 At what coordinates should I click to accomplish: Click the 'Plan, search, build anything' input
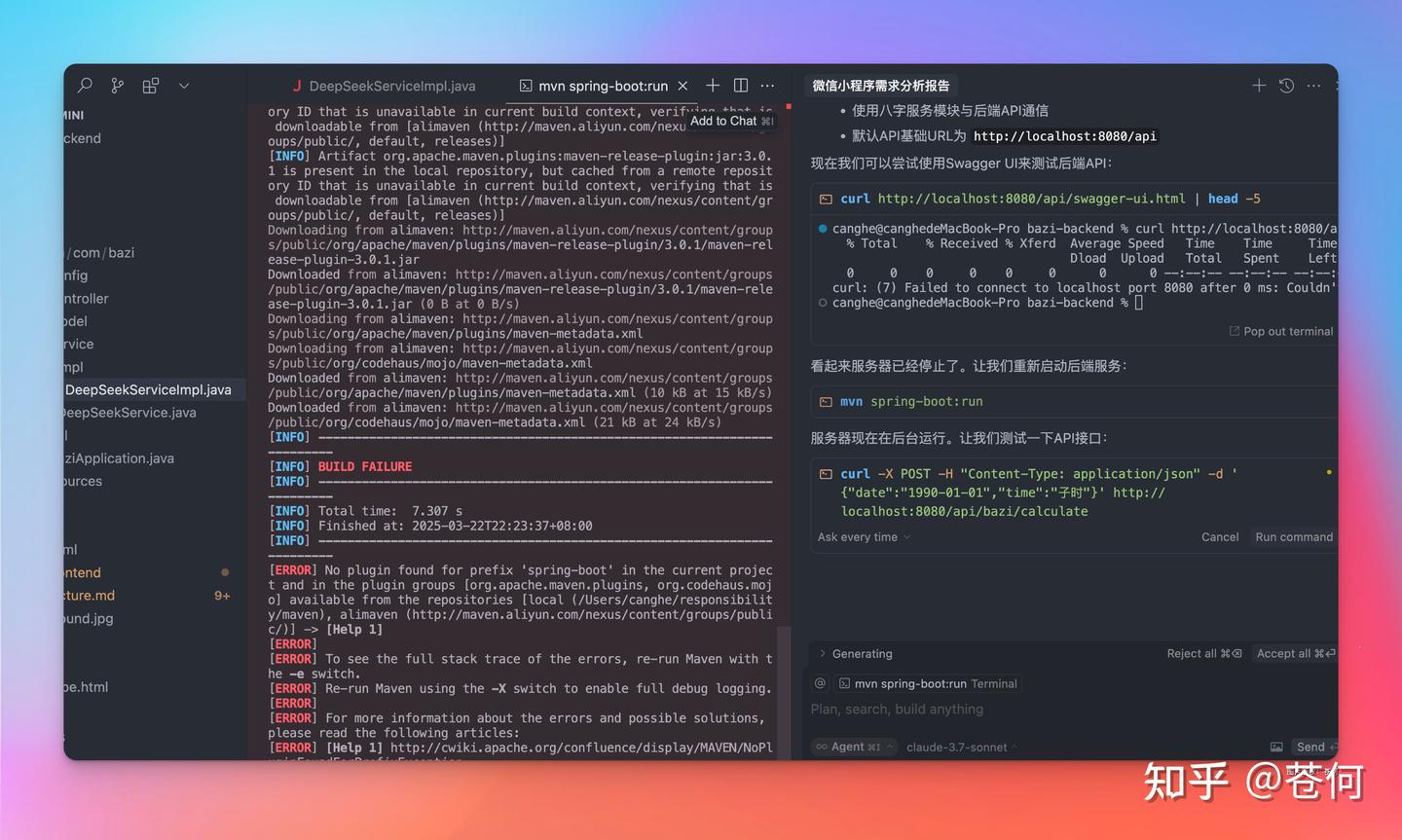click(x=974, y=710)
